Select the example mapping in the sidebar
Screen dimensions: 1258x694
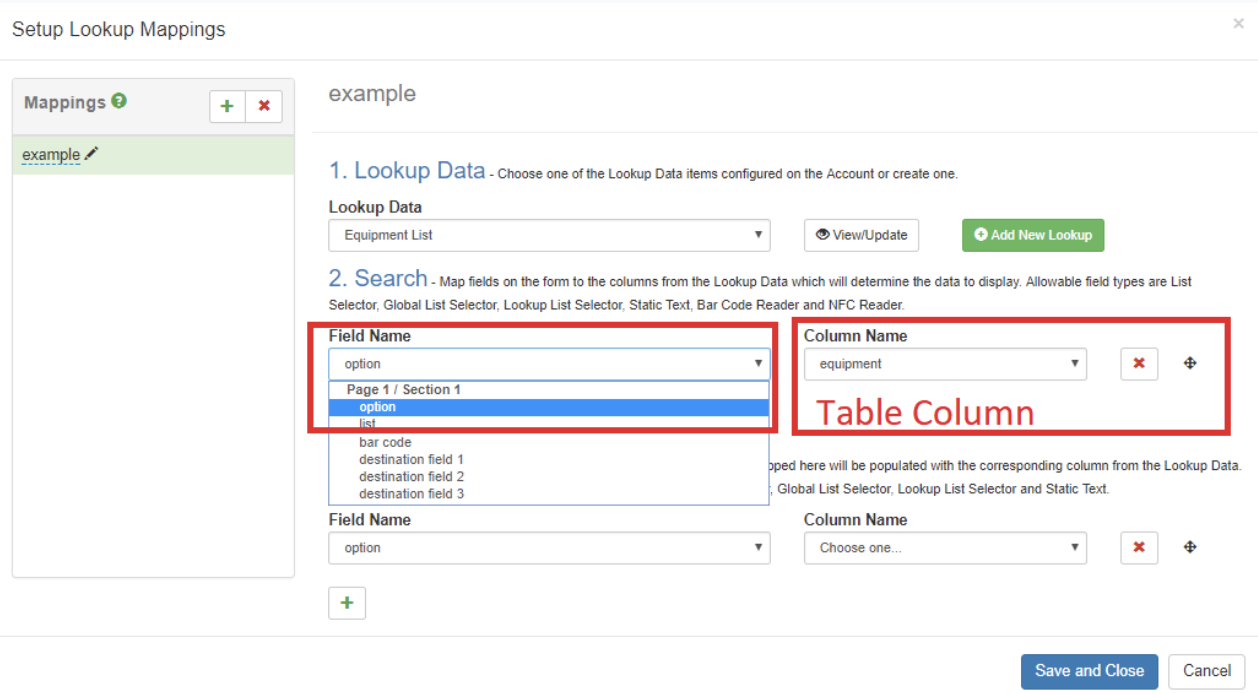(x=52, y=153)
